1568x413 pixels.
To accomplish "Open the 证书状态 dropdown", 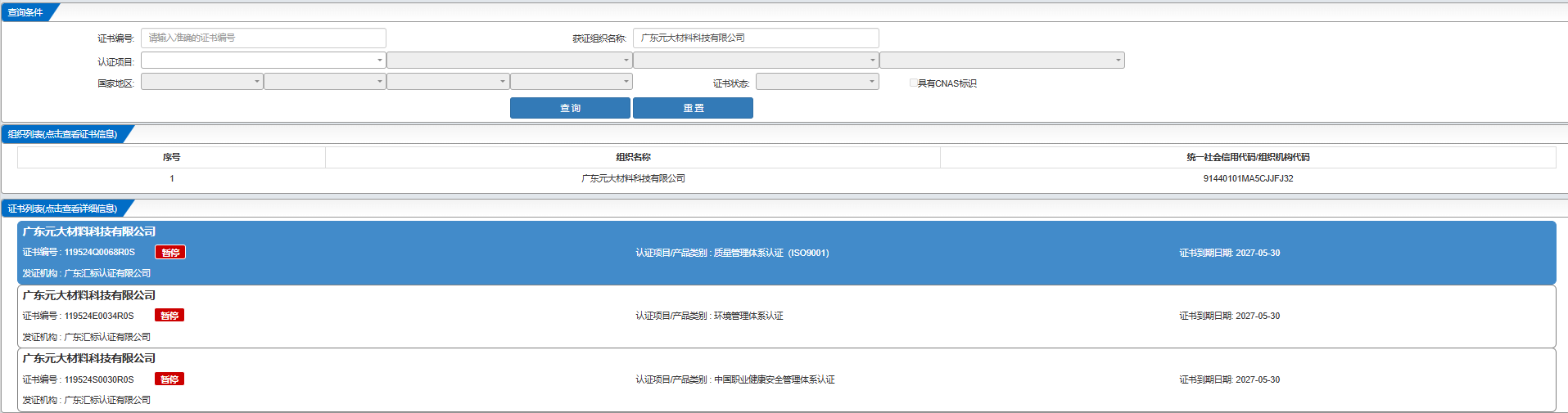I will point(817,82).
